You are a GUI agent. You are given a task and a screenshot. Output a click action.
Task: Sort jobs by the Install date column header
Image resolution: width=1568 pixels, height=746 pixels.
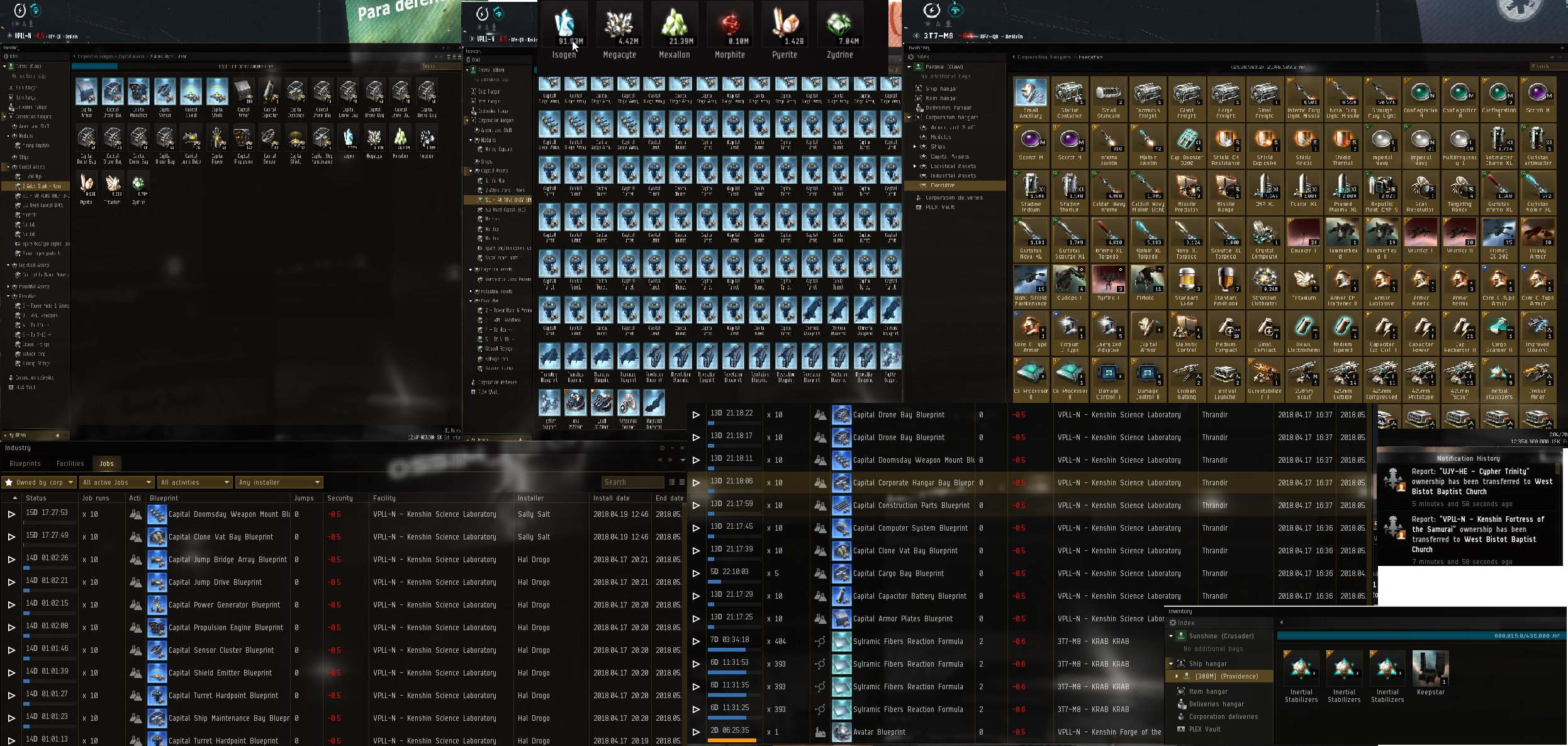pyautogui.click(x=620, y=498)
